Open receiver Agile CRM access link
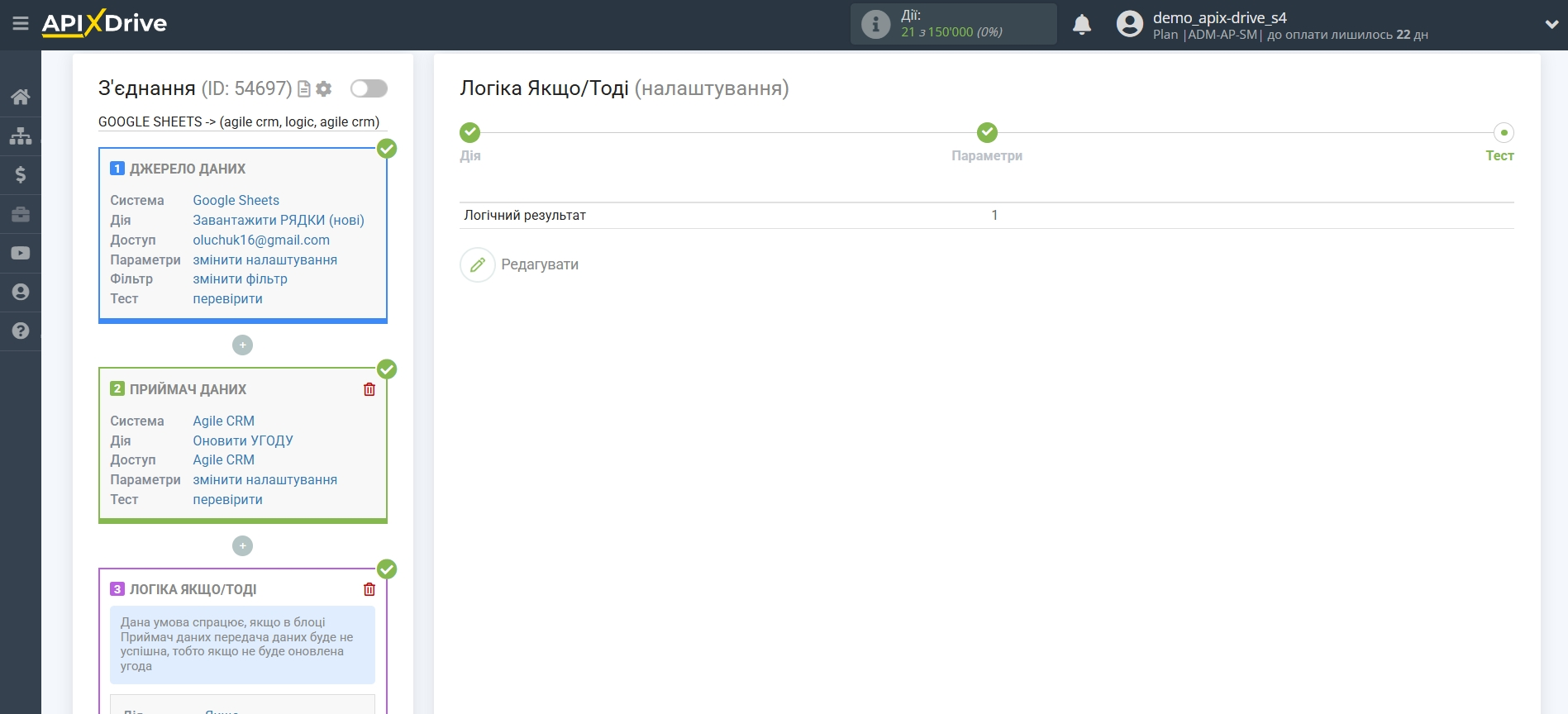 pos(224,459)
